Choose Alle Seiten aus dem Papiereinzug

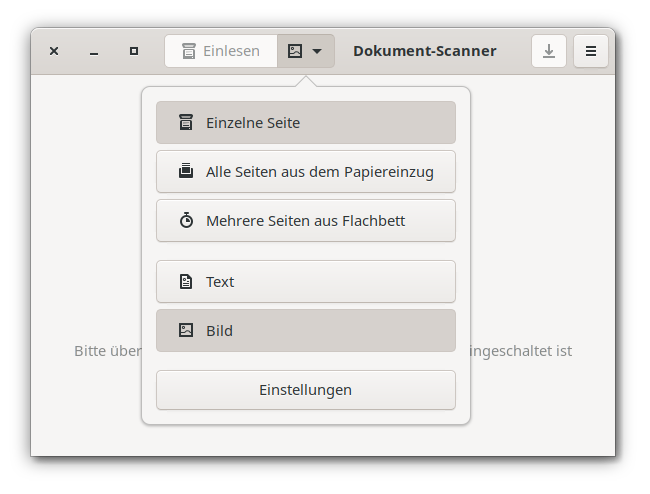(x=305, y=171)
